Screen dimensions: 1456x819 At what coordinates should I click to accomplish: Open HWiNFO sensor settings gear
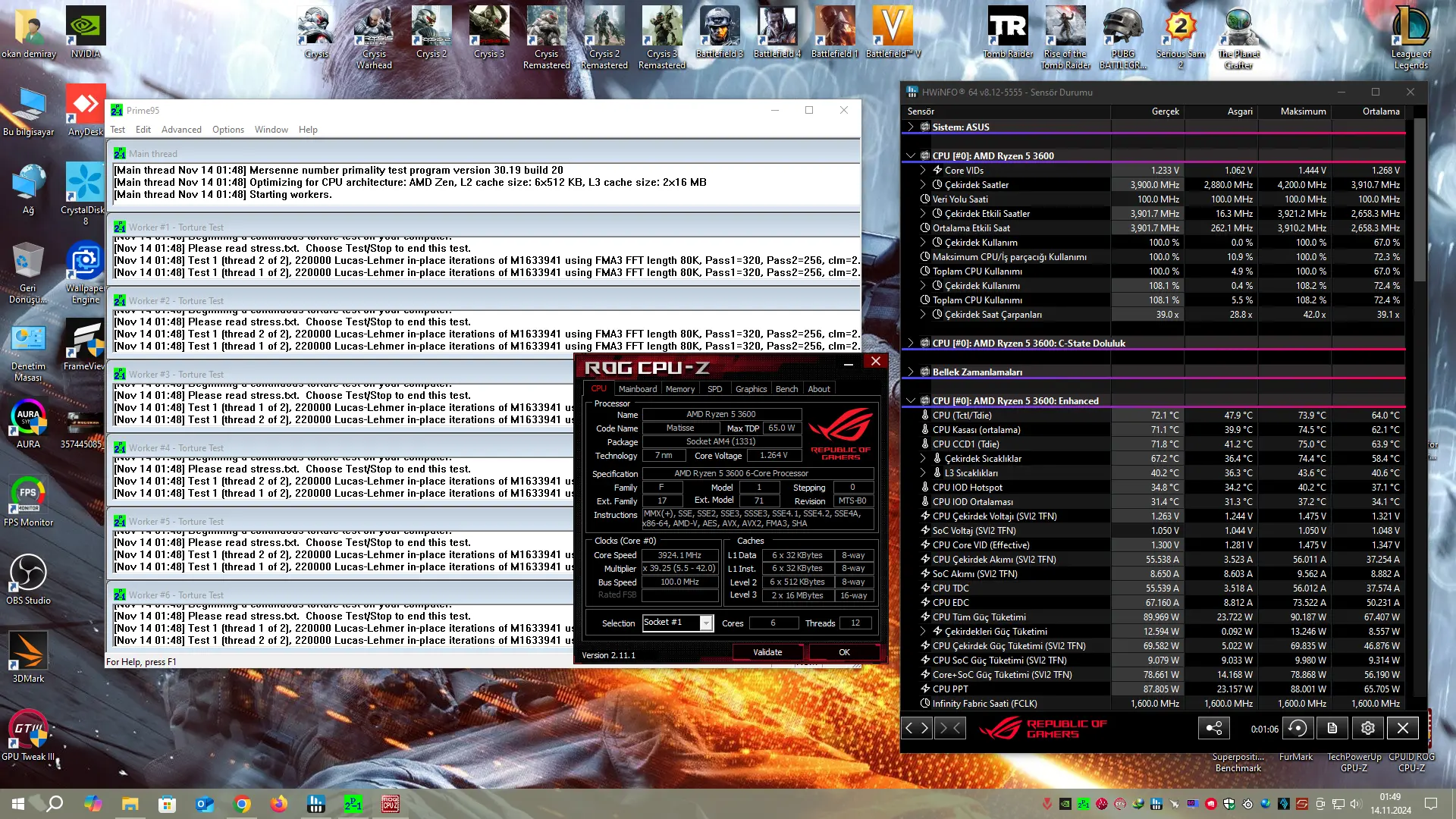coord(1368,728)
